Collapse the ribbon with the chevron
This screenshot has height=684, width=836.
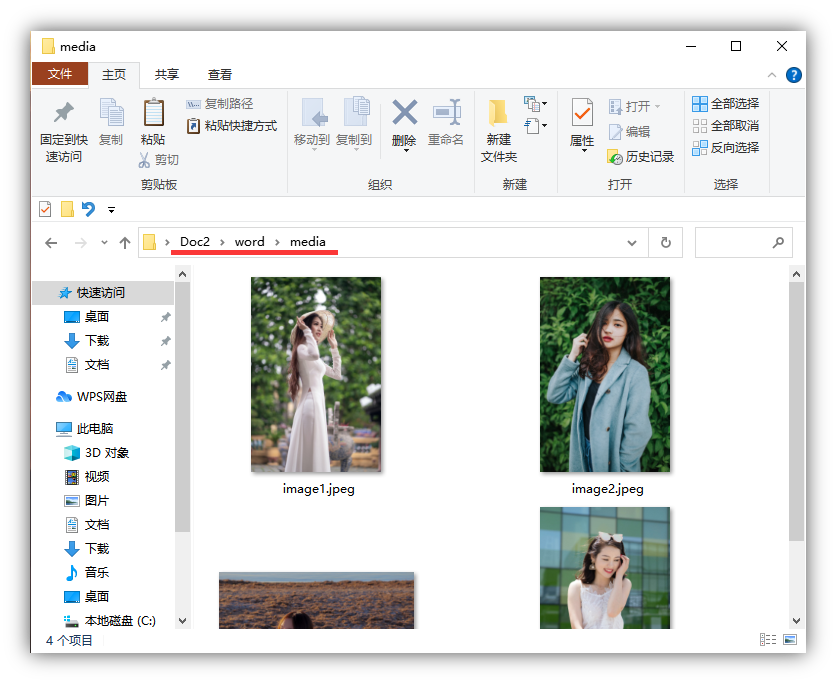point(770,75)
